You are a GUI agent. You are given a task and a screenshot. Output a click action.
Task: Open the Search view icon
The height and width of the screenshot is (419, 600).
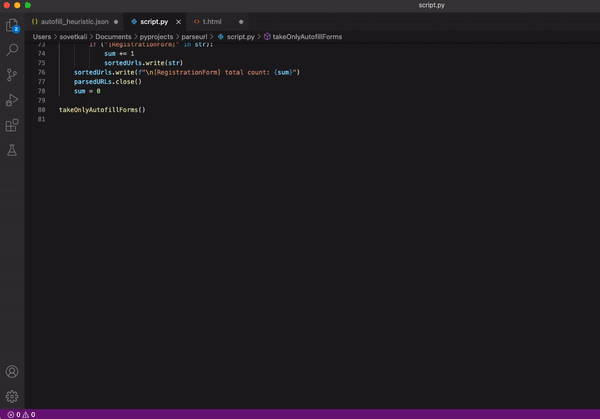point(12,50)
